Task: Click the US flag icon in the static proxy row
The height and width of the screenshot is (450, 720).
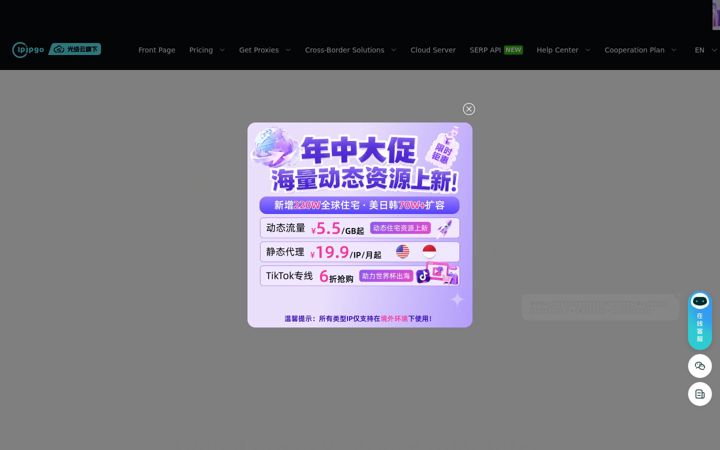Action: point(402,251)
